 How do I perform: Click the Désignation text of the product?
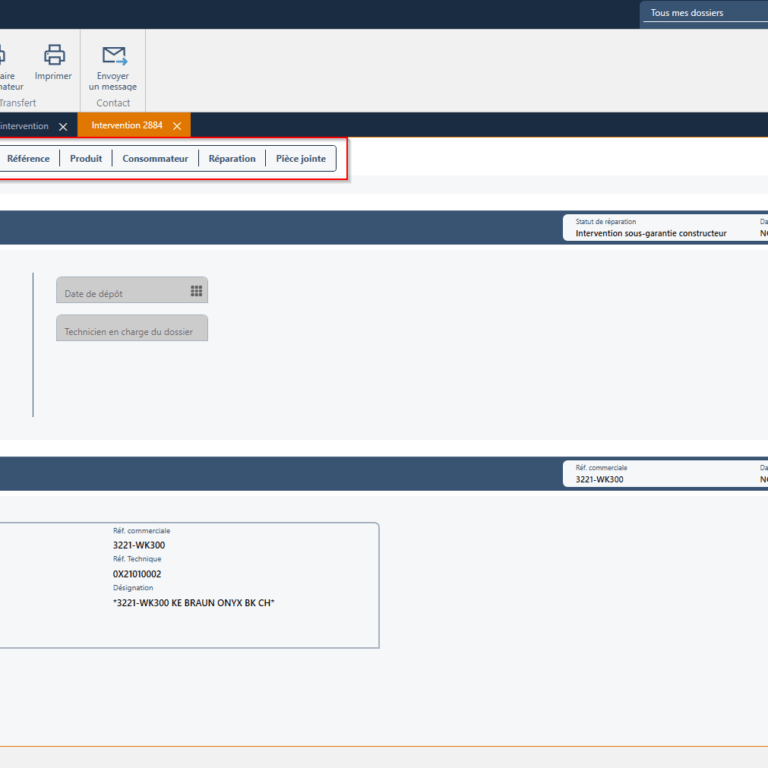pos(193,603)
